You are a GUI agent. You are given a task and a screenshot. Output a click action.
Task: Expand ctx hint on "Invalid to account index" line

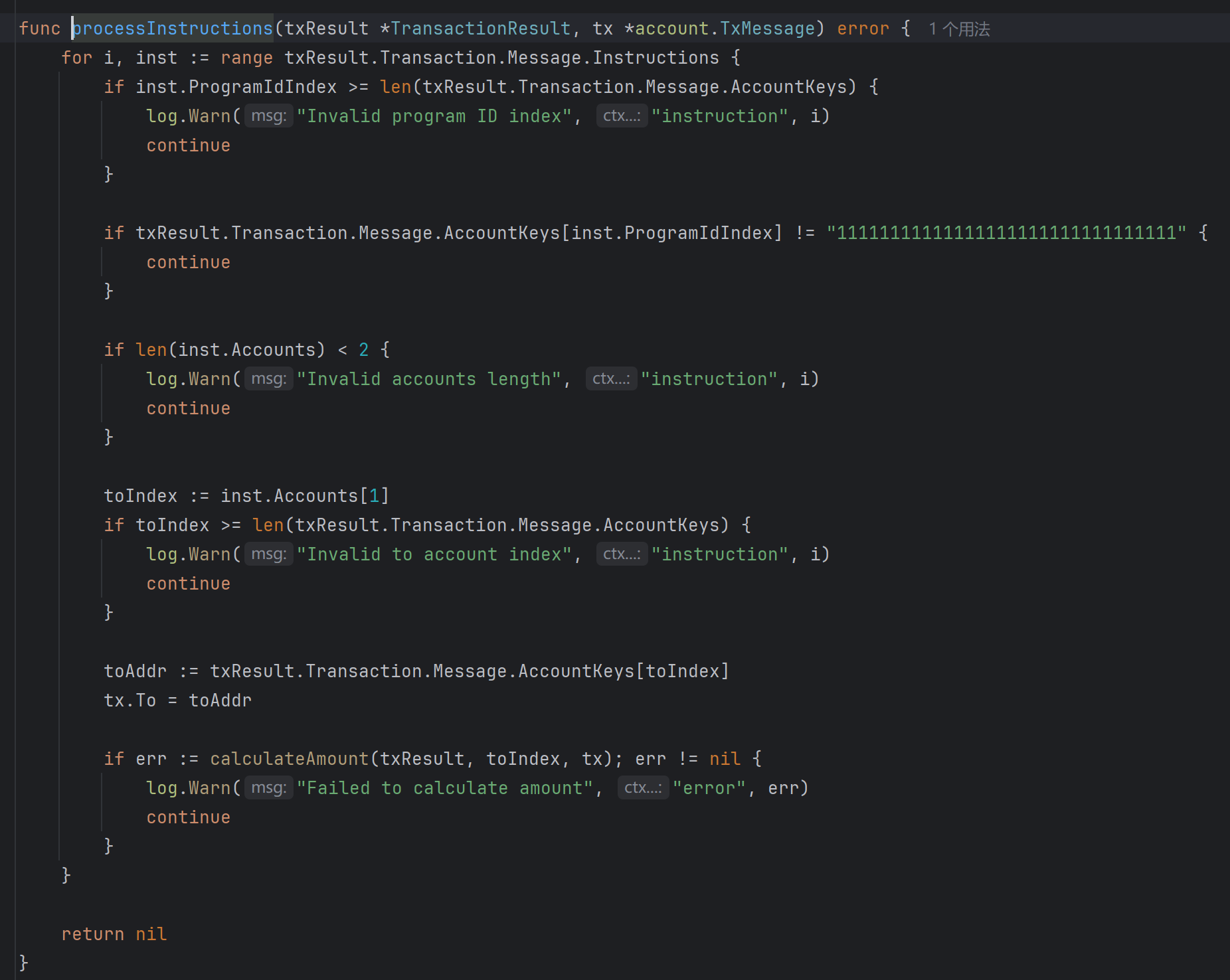[x=621, y=554]
